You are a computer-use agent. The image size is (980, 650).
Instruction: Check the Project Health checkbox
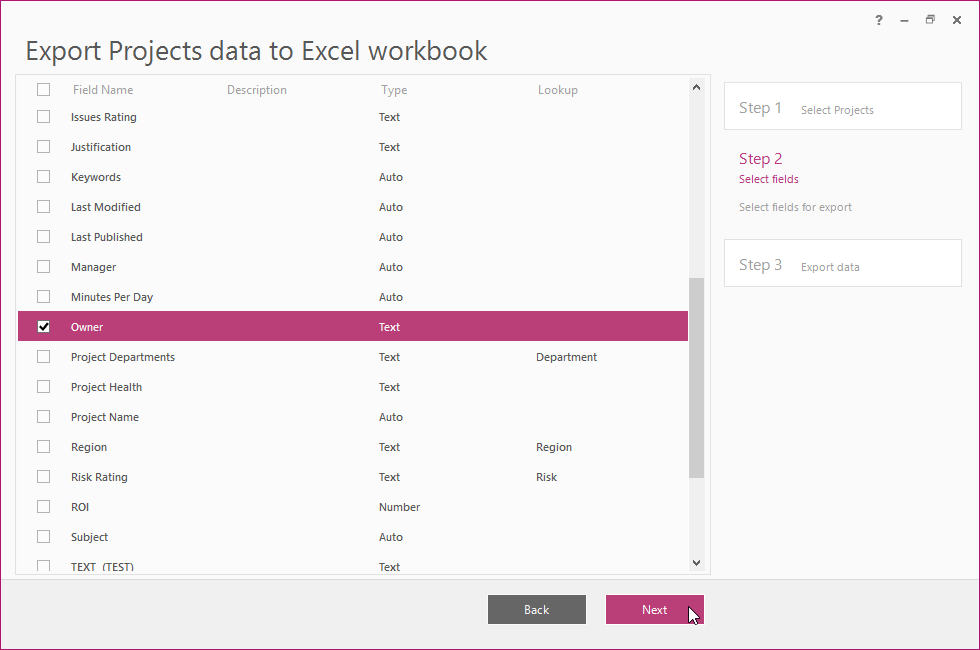[43, 387]
